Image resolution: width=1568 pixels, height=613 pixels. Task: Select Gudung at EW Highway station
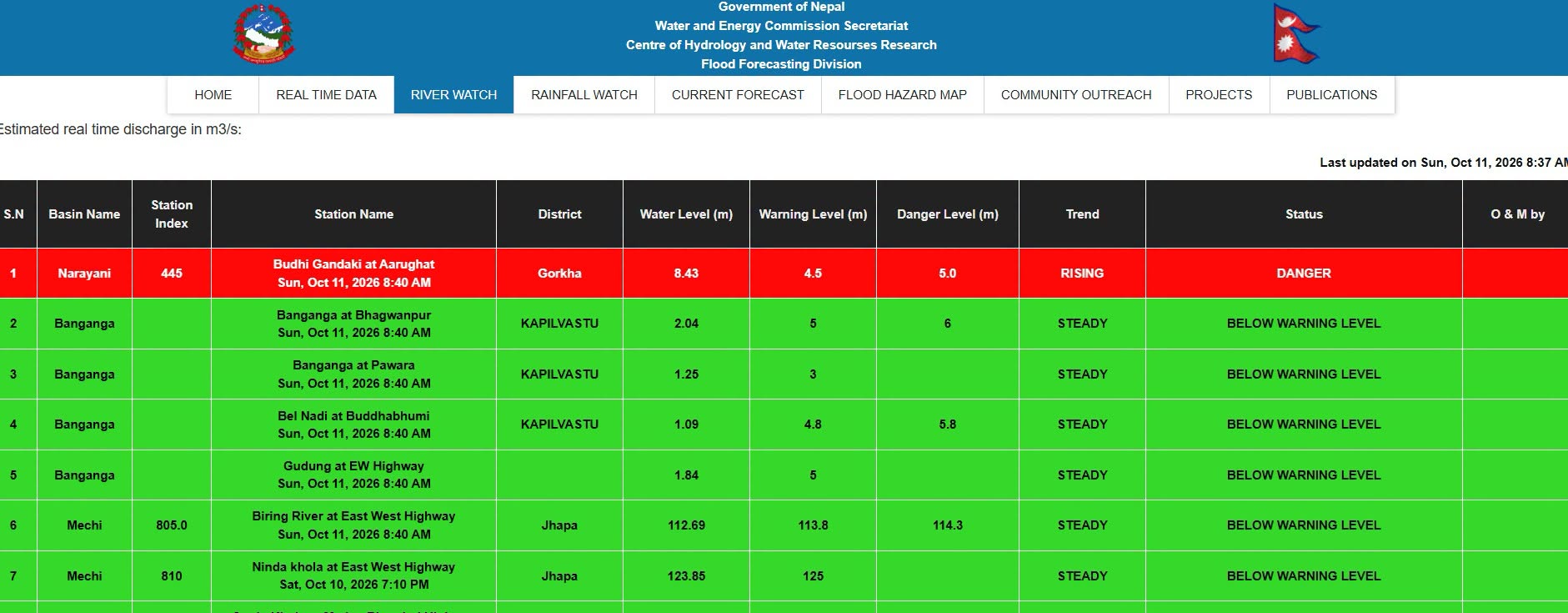click(353, 466)
